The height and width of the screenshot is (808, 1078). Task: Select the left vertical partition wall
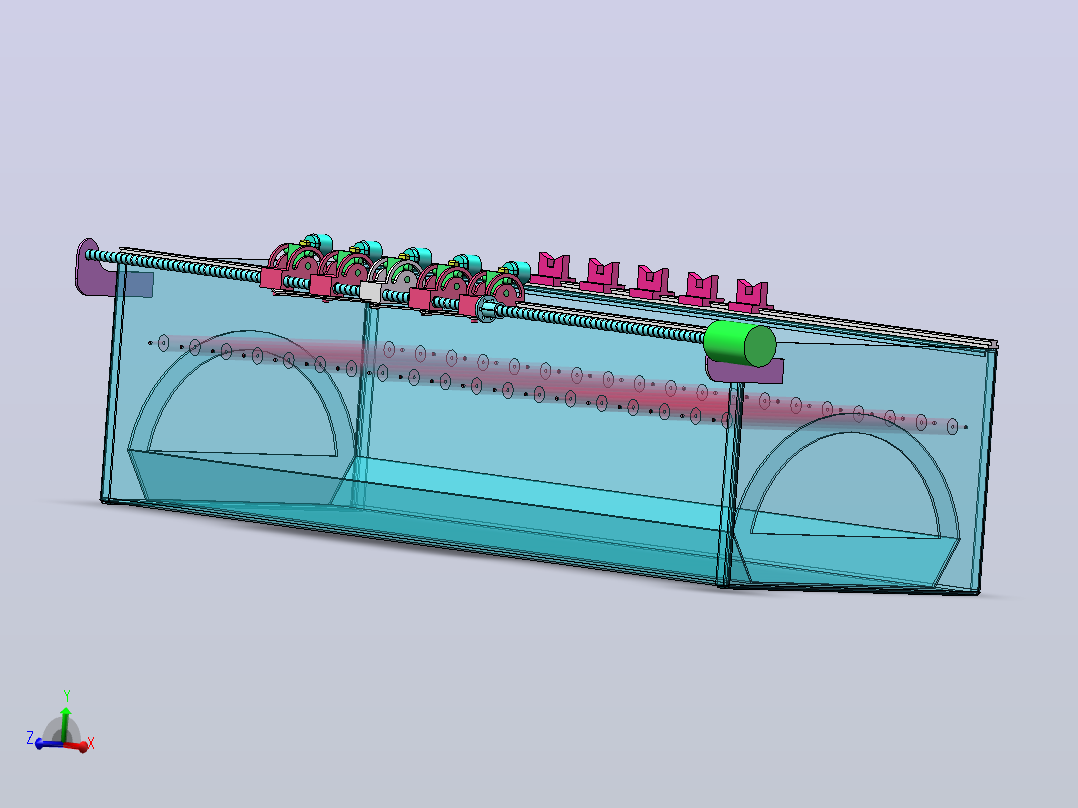click(x=364, y=406)
